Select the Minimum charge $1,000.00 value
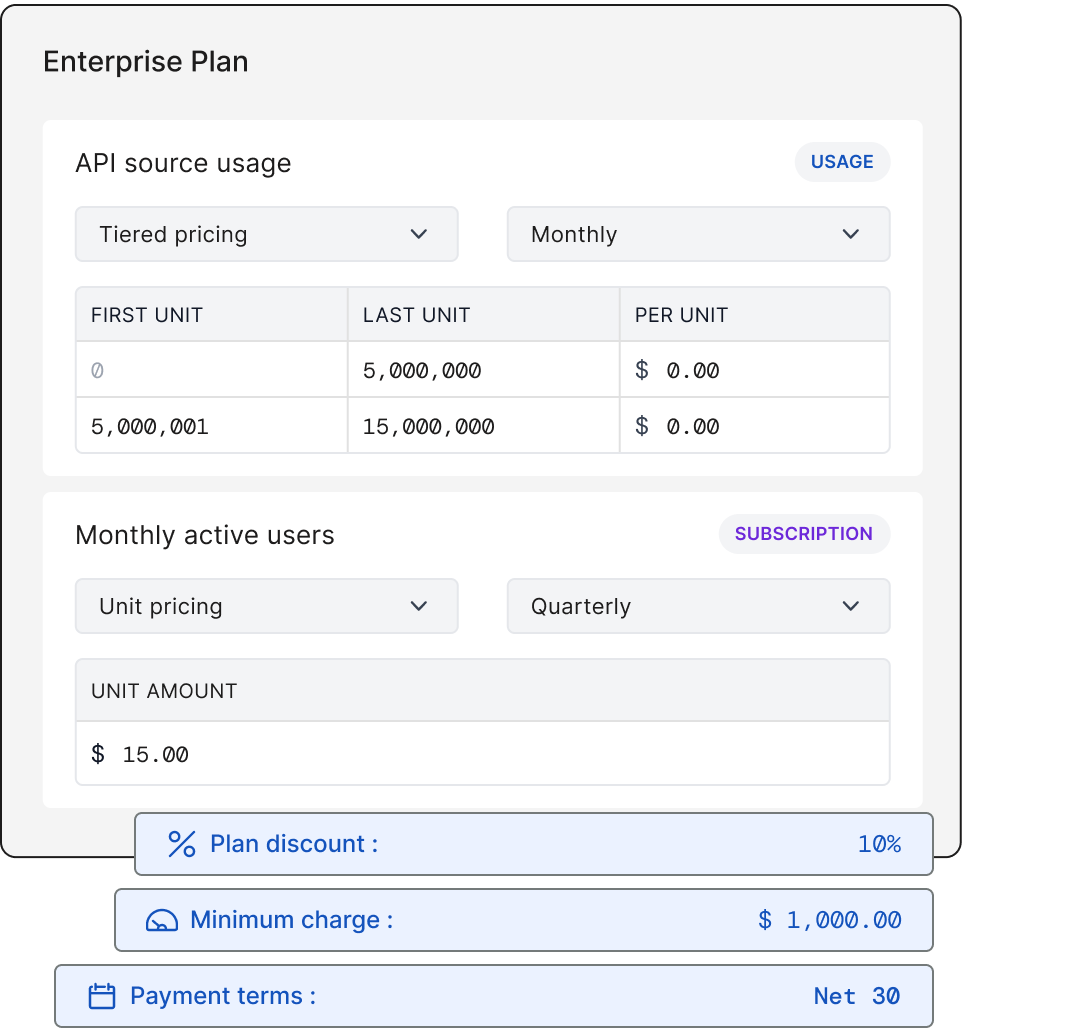The height and width of the screenshot is (1032, 1088). tap(829, 920)
